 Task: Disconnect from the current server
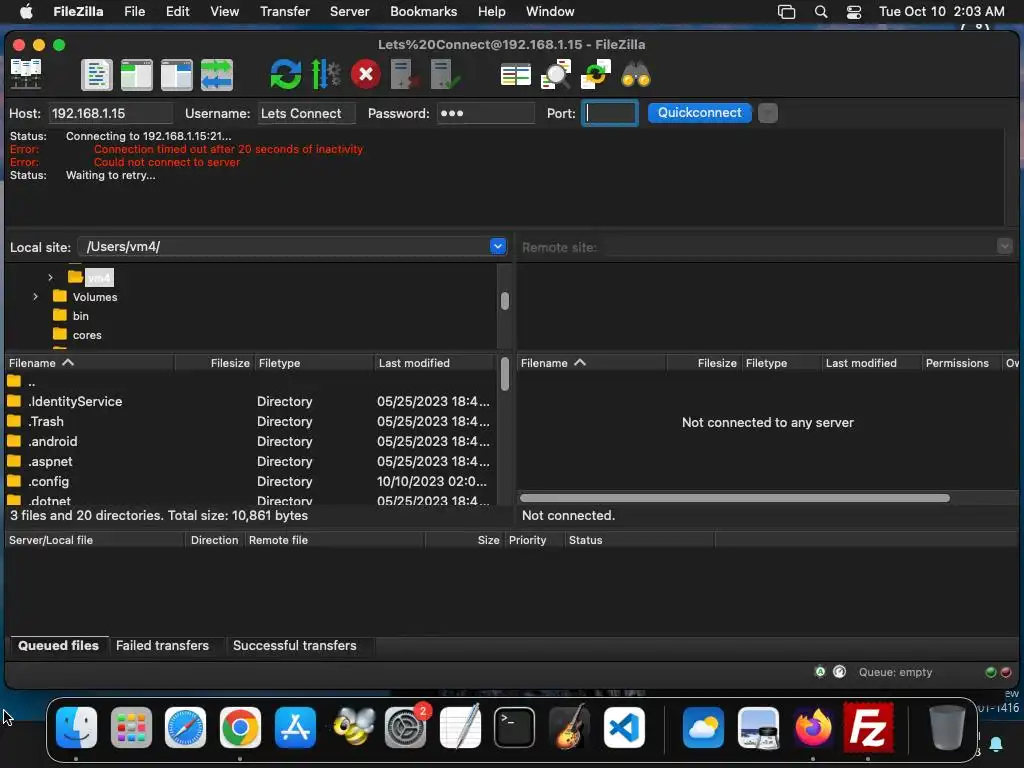coord(405,74)
